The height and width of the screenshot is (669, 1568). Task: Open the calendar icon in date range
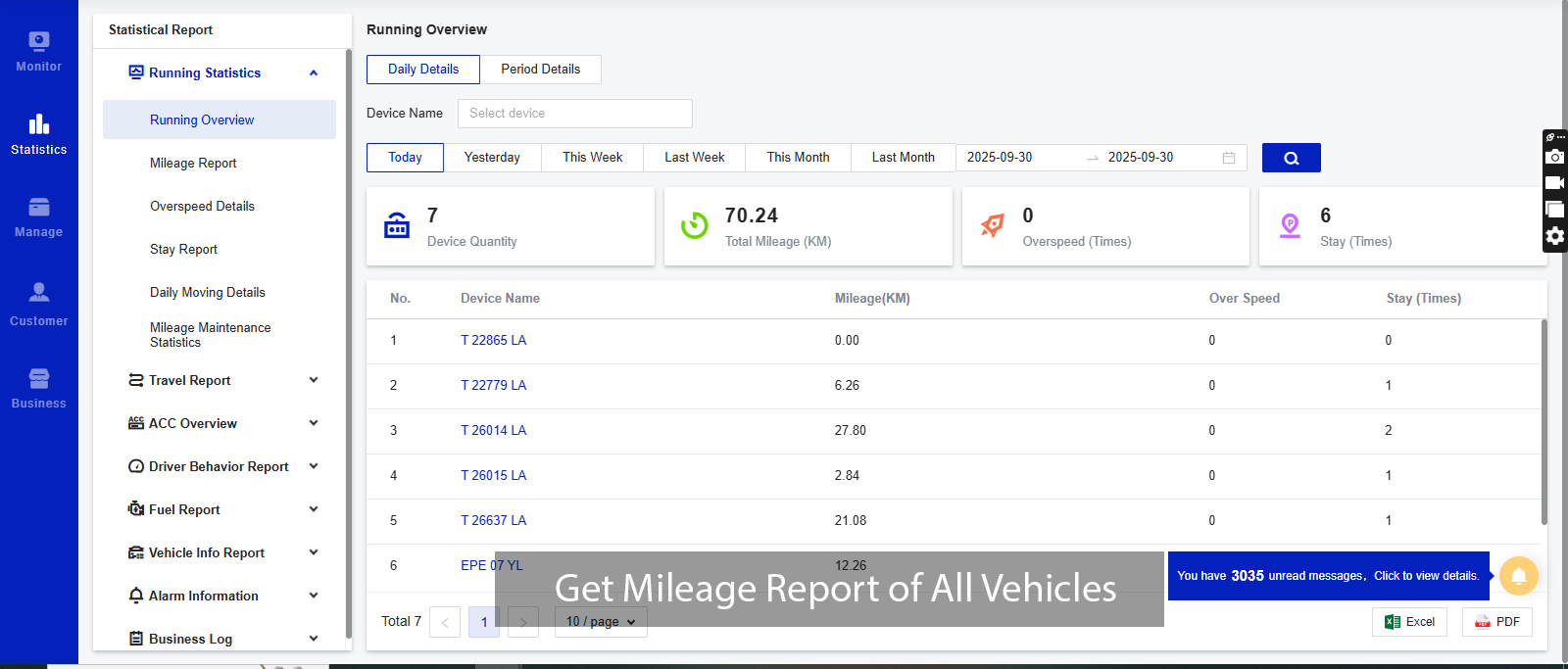coord(1228,158)
